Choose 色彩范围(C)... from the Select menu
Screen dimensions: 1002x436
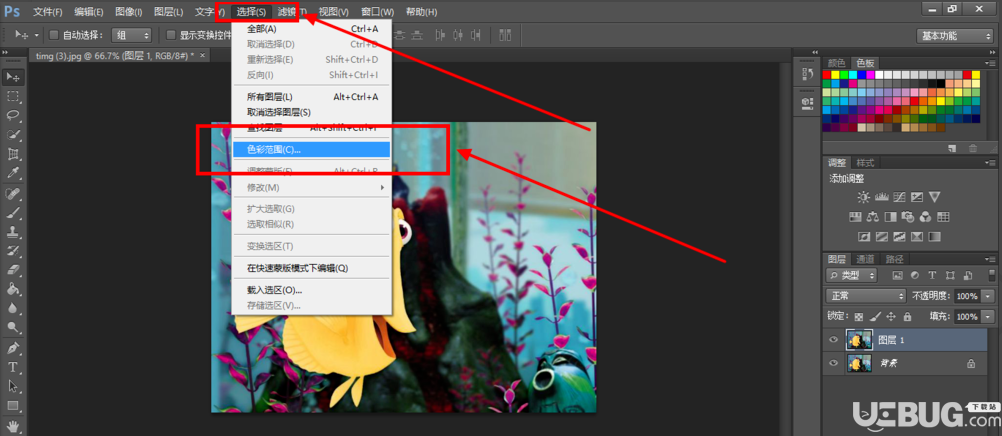(311, 150)
